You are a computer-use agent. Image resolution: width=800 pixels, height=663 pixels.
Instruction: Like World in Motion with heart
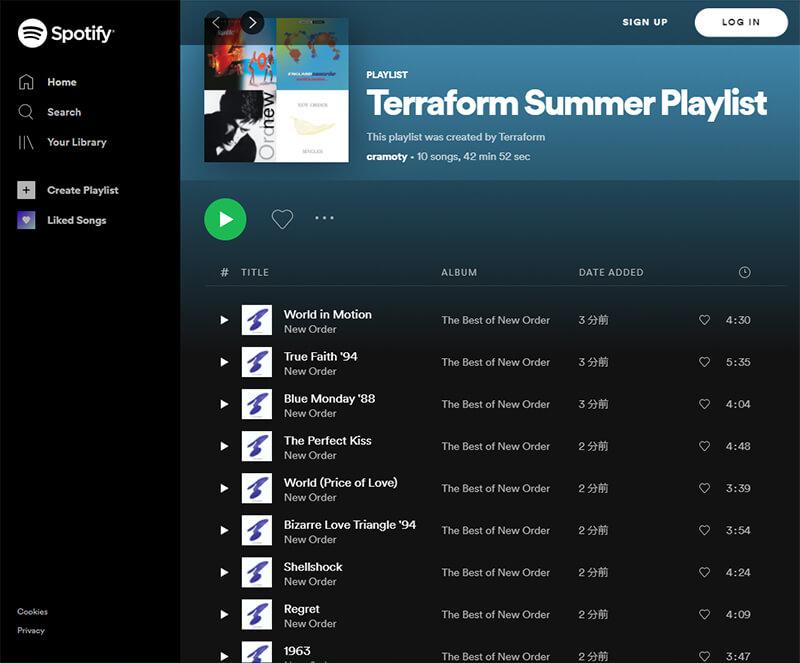(x=704, y=320)
